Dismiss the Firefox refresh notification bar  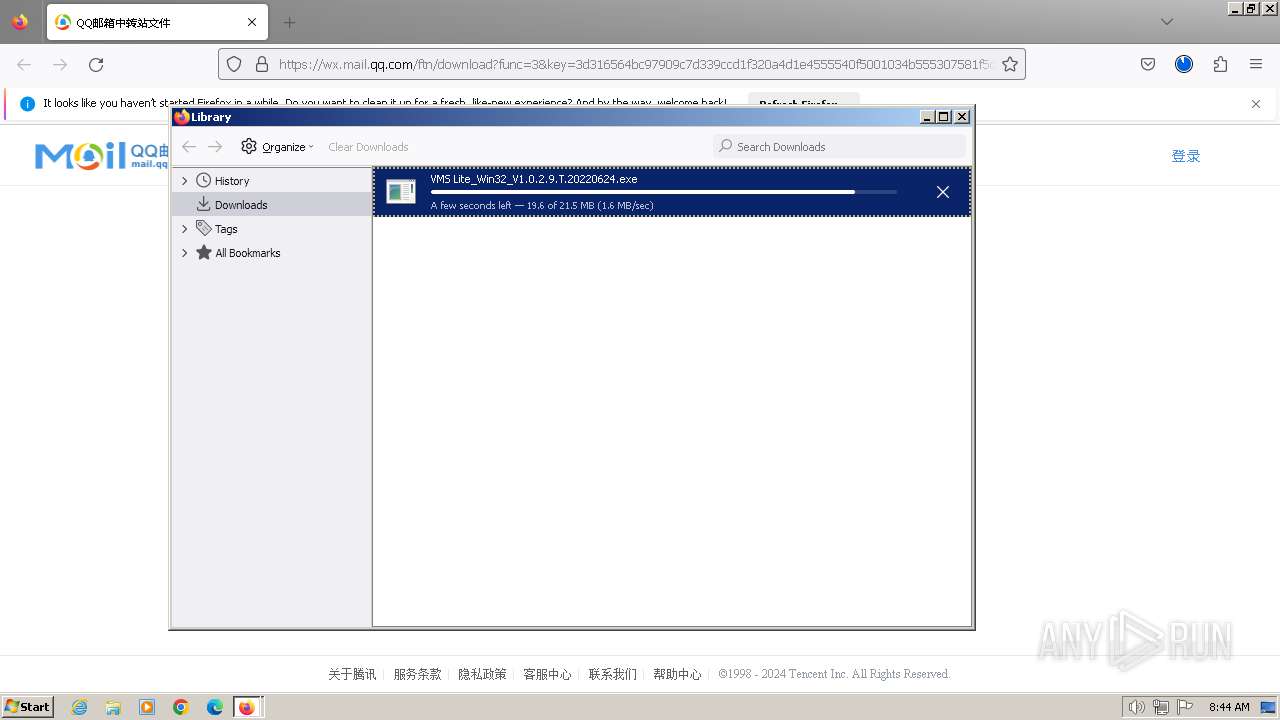click(x=1256, y=104)
